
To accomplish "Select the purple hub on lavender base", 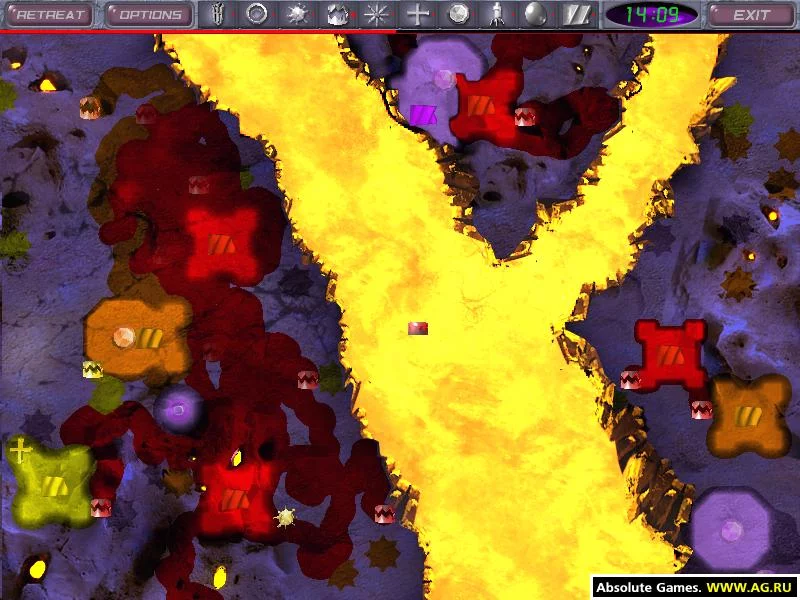I will (x=423, y=114).
